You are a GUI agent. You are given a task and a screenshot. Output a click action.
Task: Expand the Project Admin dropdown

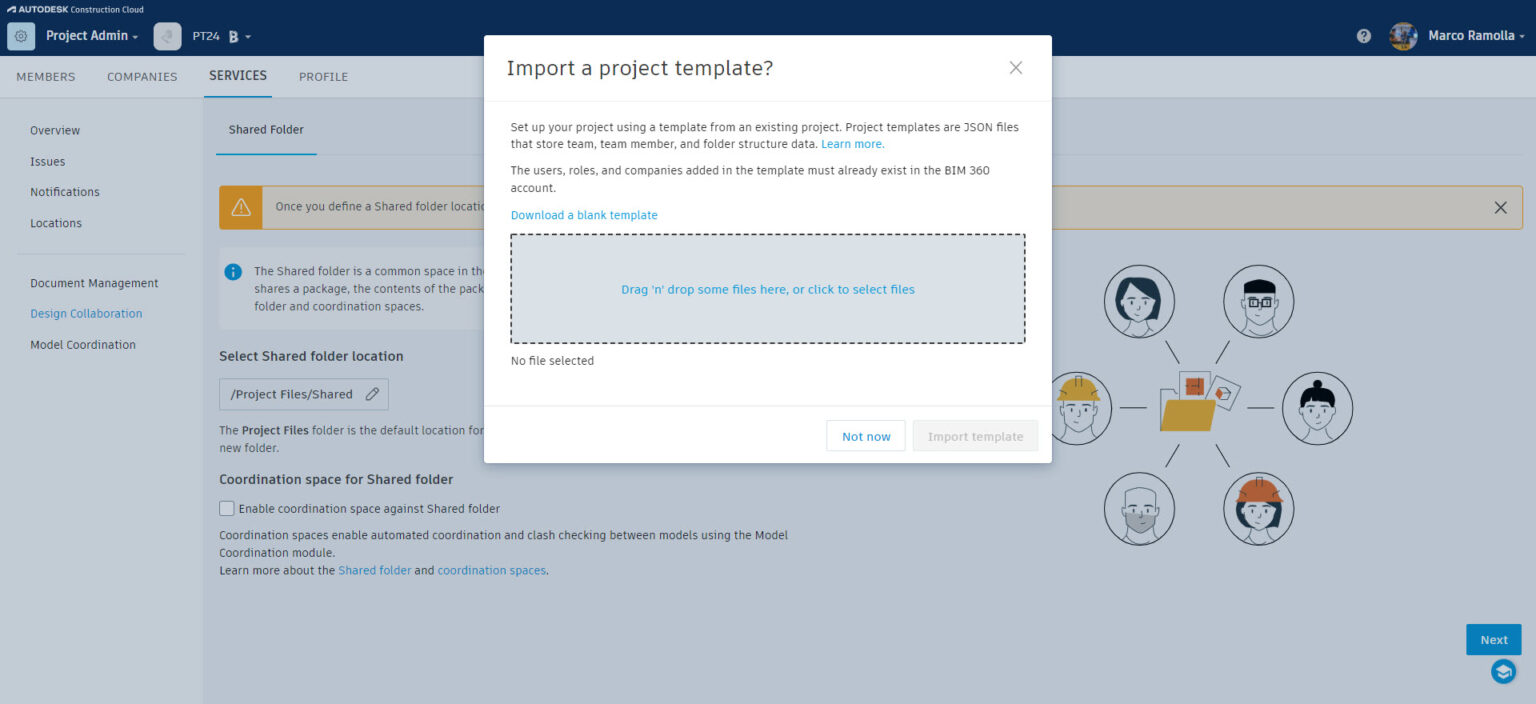[x=92, y=36]
